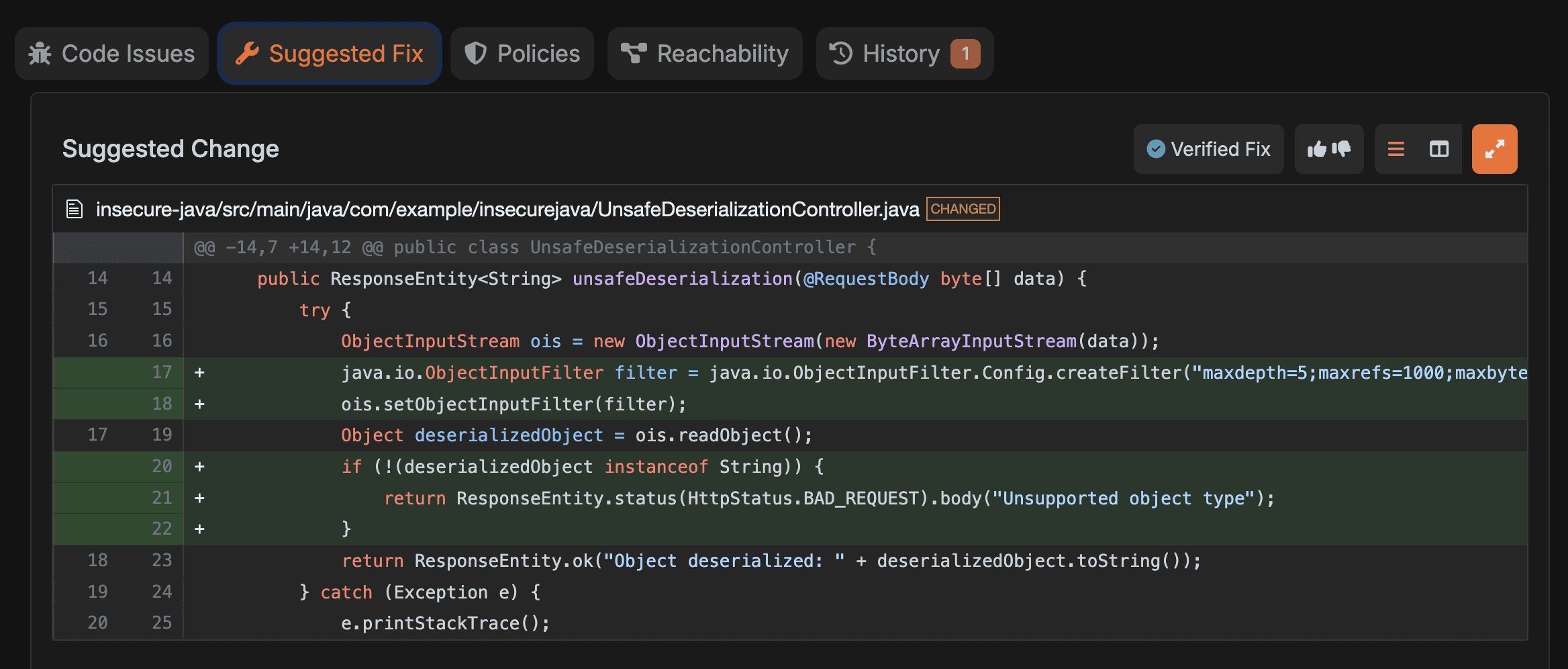Click the History clock icon
The image size is (1568, 669).
840,54
